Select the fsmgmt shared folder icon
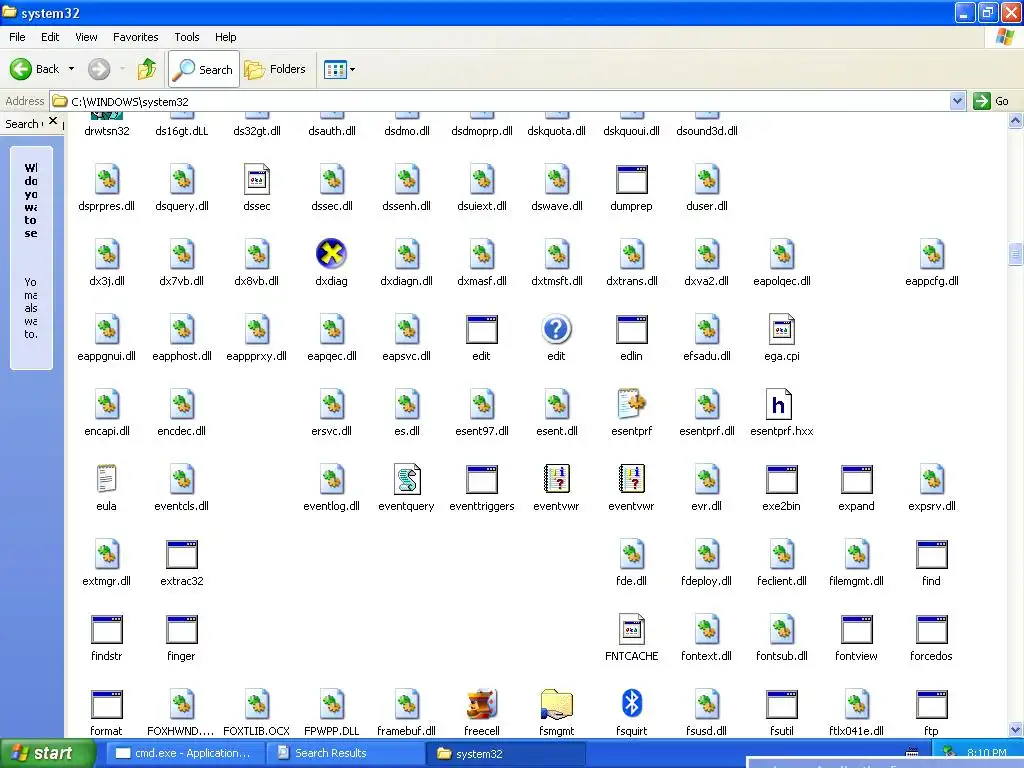Image resolution: width=1024 pixels, height=768 pixels. coord(556,704)
